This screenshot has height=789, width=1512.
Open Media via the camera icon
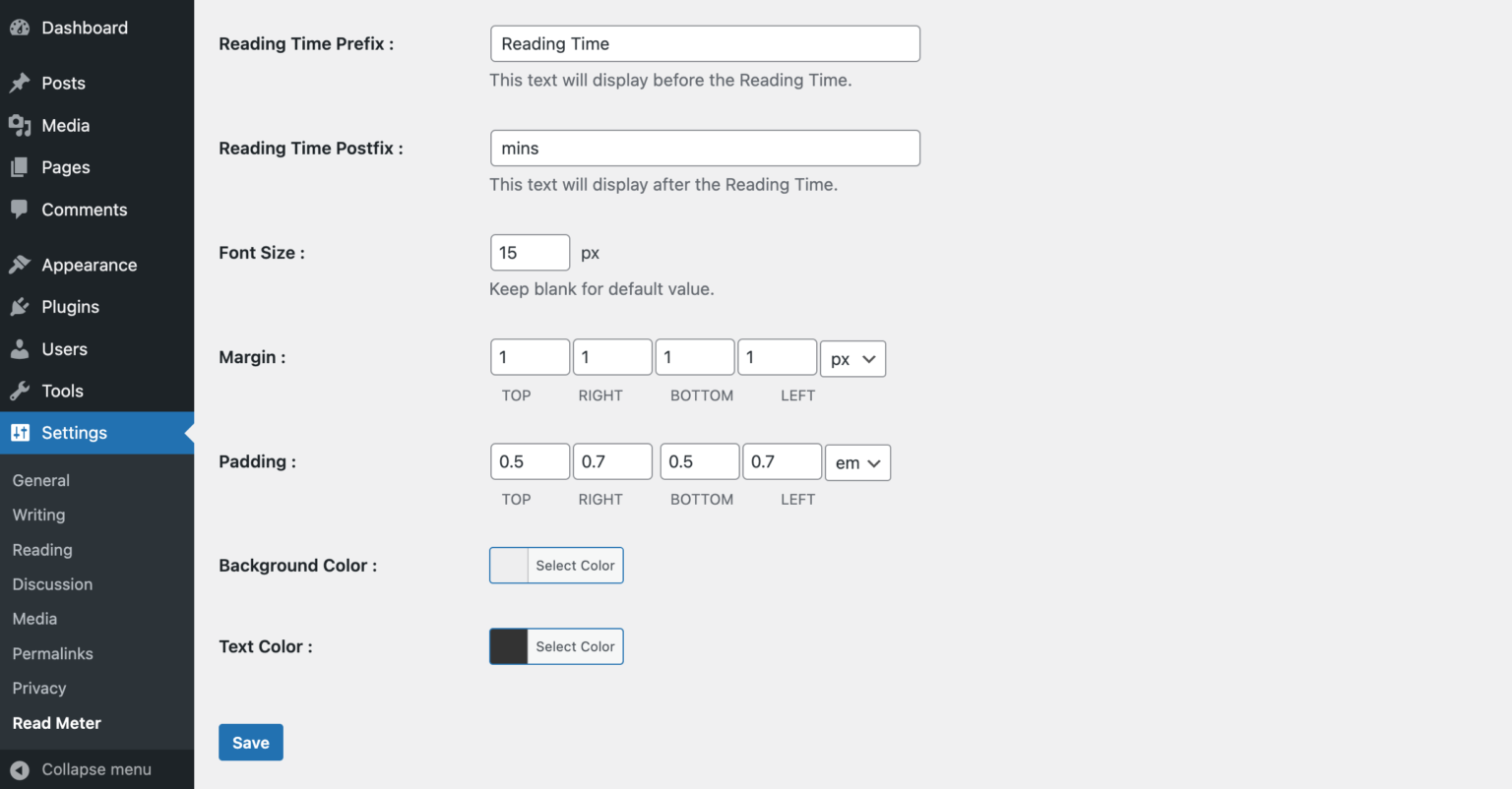[x=20, y=125]
